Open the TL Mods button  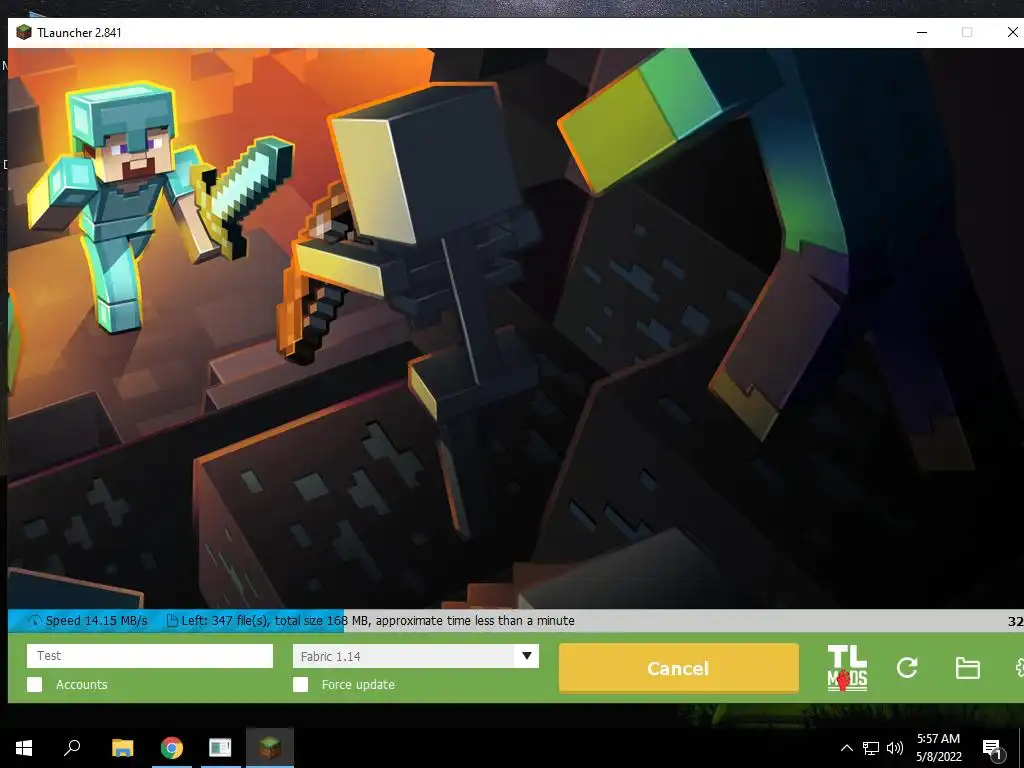(x=847, y=667)
